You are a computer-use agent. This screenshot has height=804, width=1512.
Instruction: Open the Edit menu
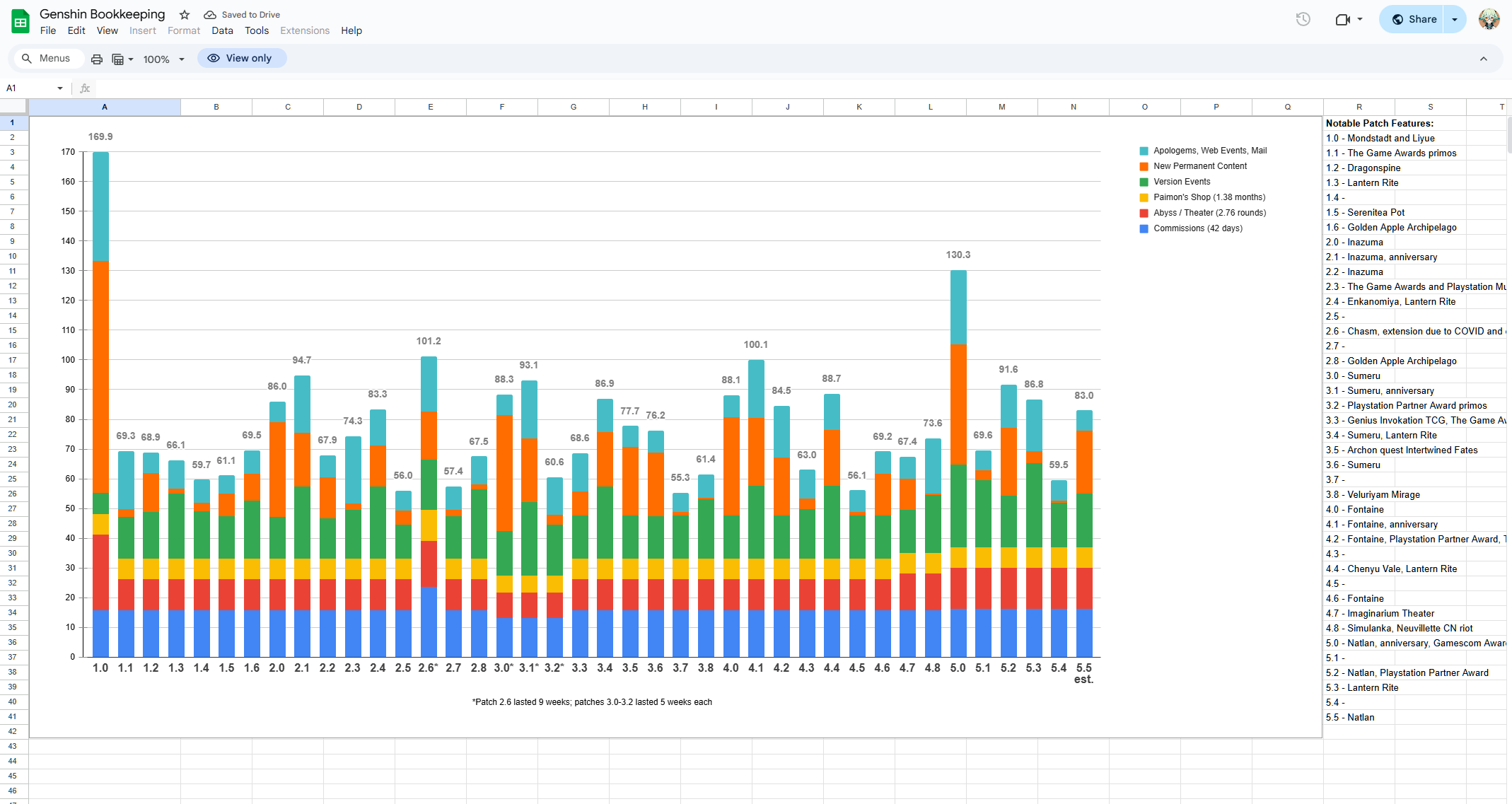76,31
